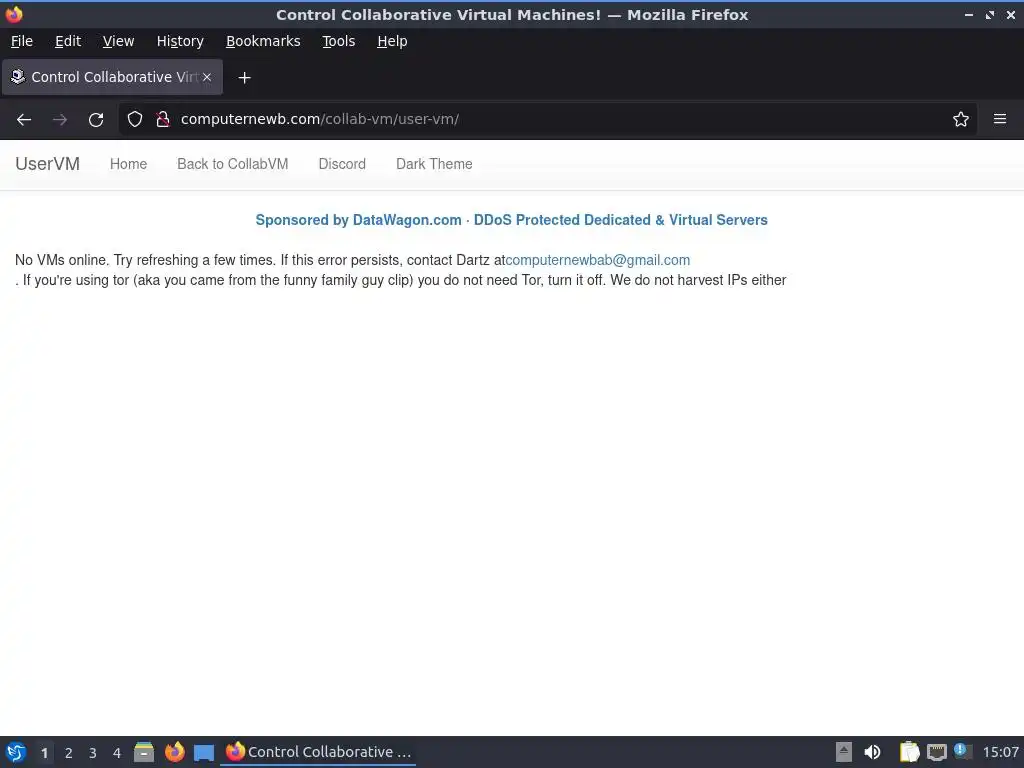Switch to virtual desktop 2
This screenshot has height=768, width=1024.
(69, 753)
